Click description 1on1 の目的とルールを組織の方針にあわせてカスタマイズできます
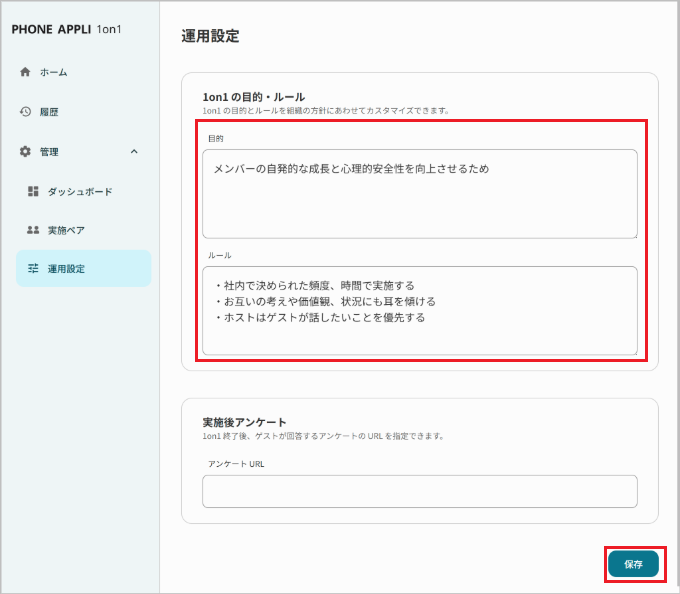680x594 pixels. click(x=326, y=111)
